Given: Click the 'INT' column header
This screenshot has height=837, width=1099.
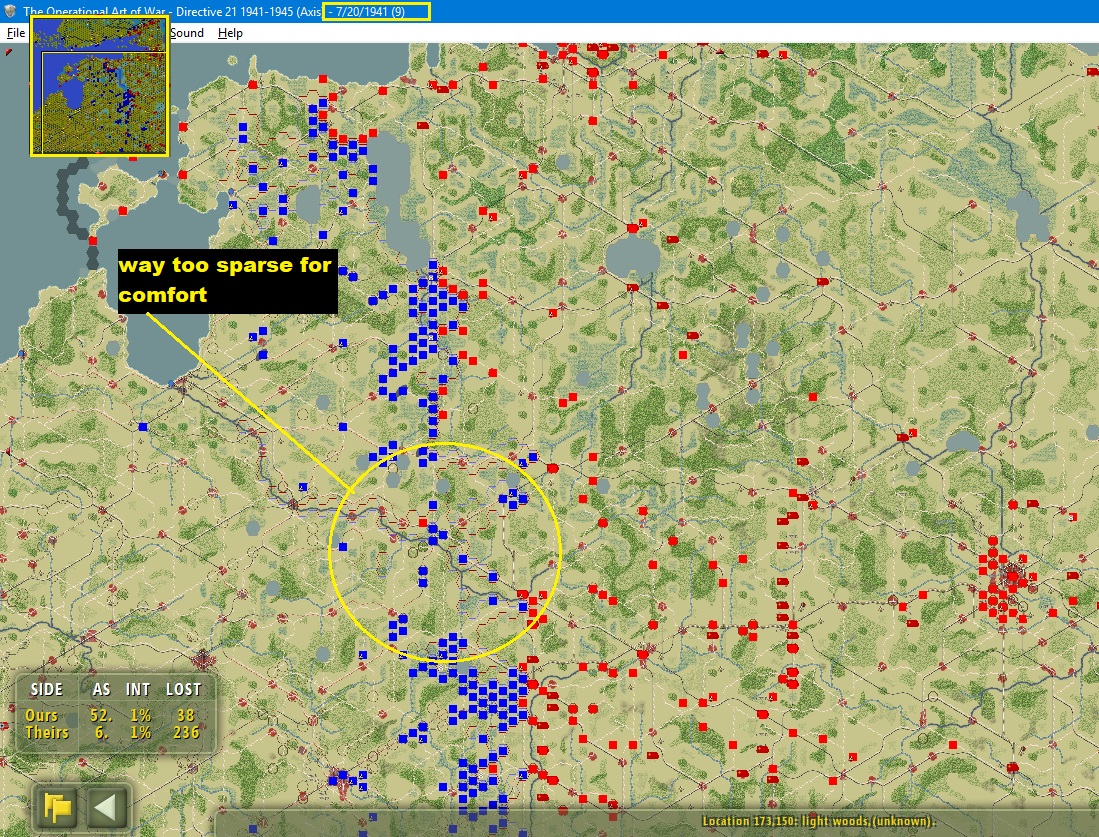Looking at the screenshot, I should coord(138,690).
